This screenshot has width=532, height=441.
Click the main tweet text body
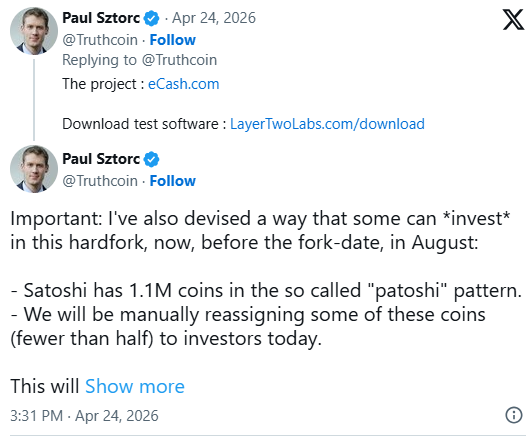266,278
